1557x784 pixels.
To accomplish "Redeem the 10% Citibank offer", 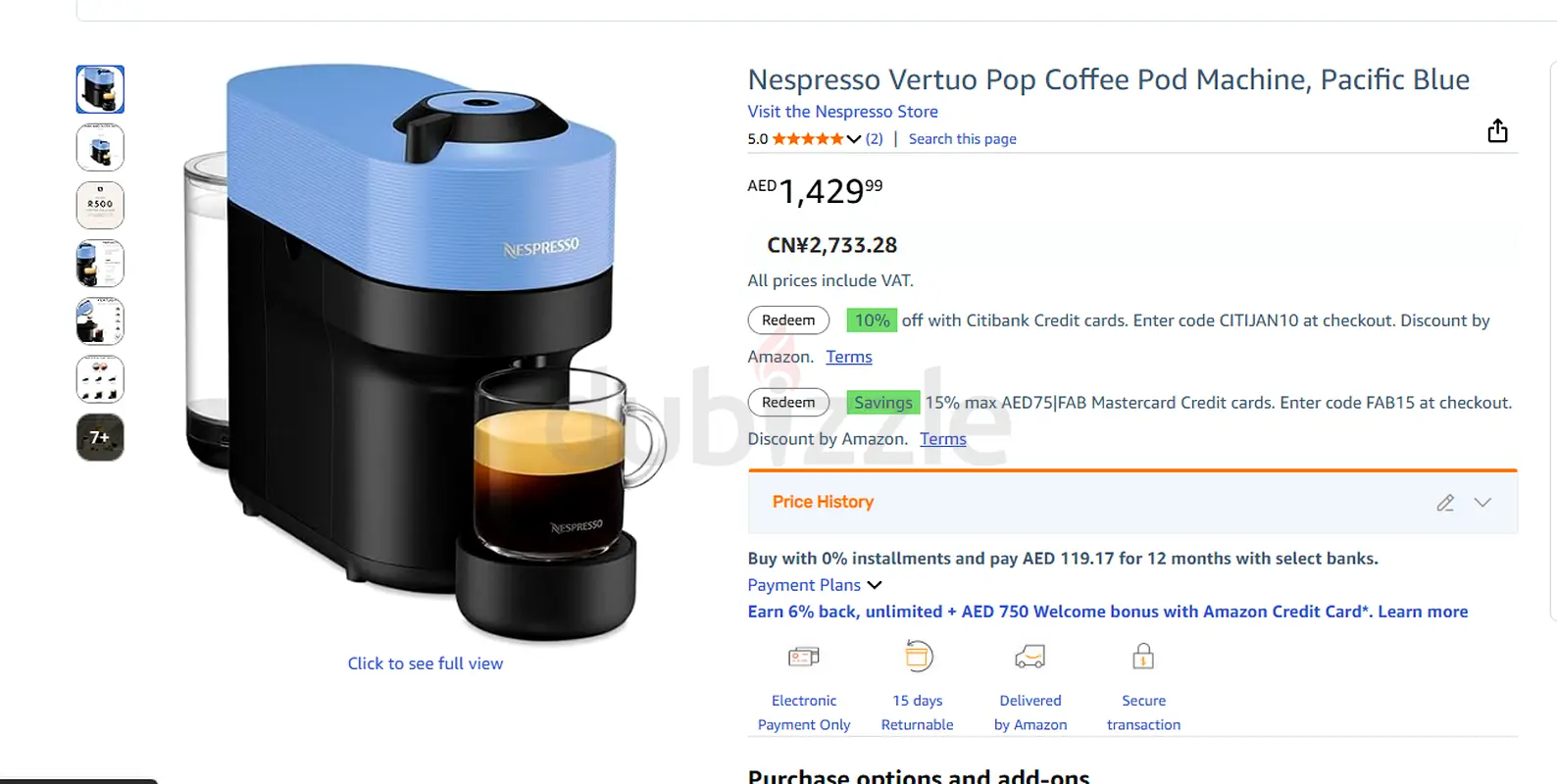I will pyautogui.click(x=788, y=320).
